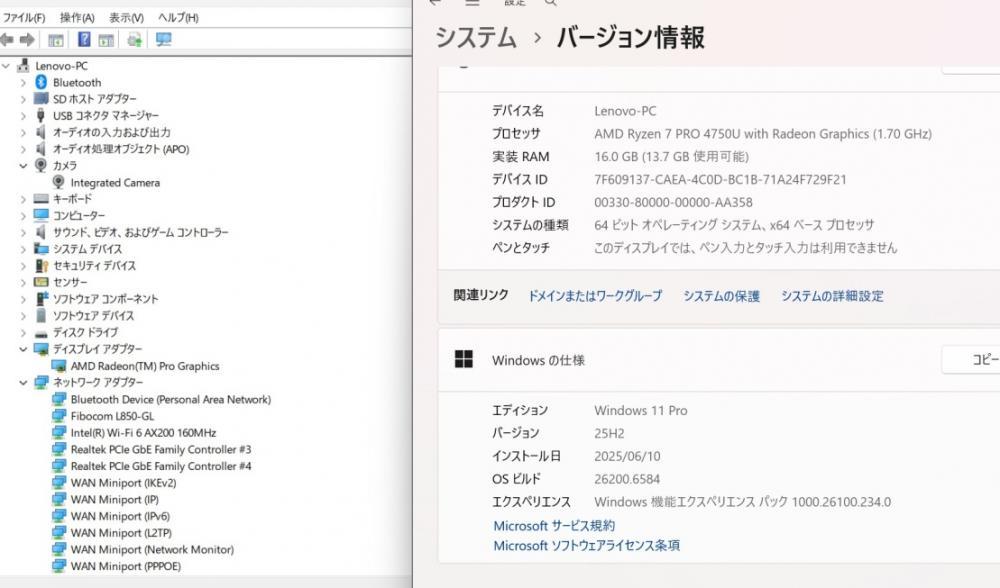This screenshot has height=588, width=1000.
Task: Click the Windows 11 Pro edition text
Action: (x=641, y=411)
